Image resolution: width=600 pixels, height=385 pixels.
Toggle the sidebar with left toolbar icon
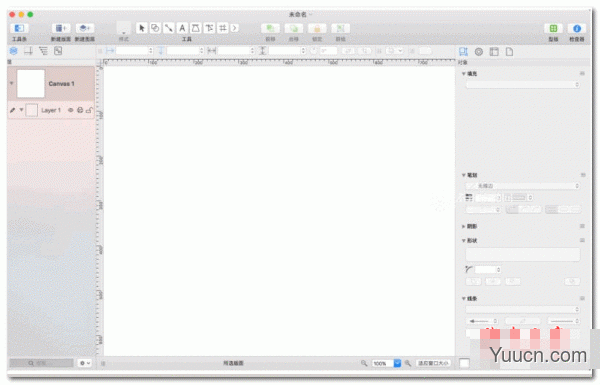[19, 28]
